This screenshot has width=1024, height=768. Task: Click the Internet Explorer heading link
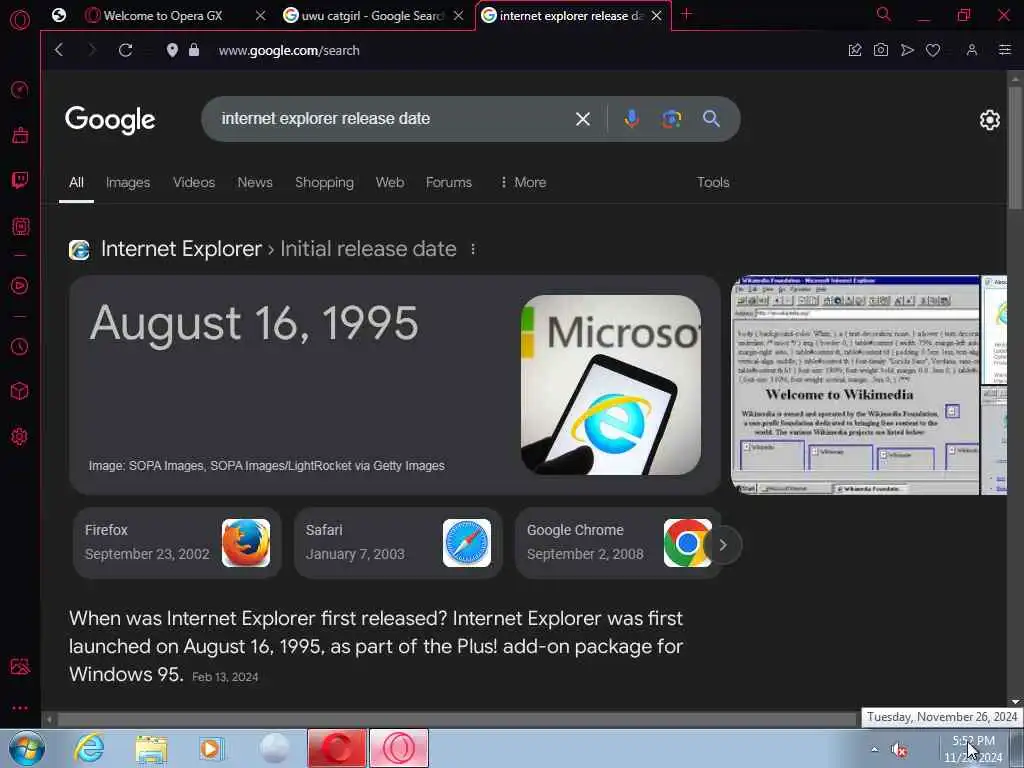(x=182, y=249)
